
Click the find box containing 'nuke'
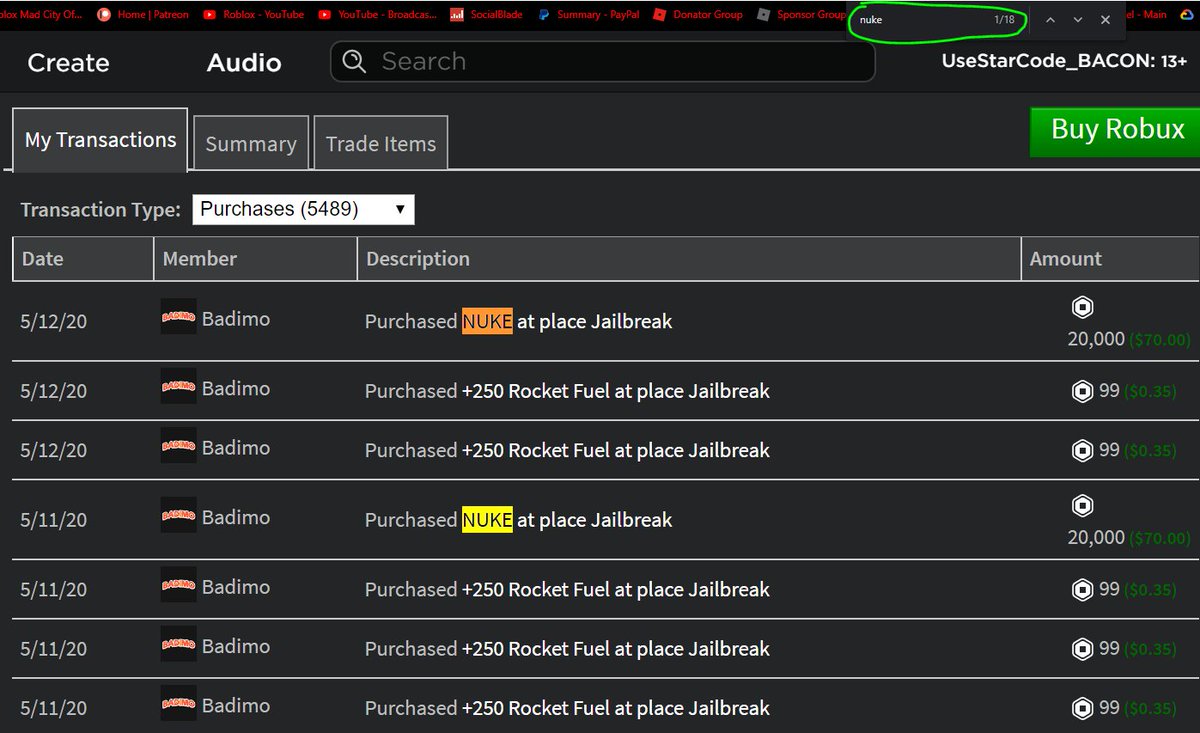920,20
